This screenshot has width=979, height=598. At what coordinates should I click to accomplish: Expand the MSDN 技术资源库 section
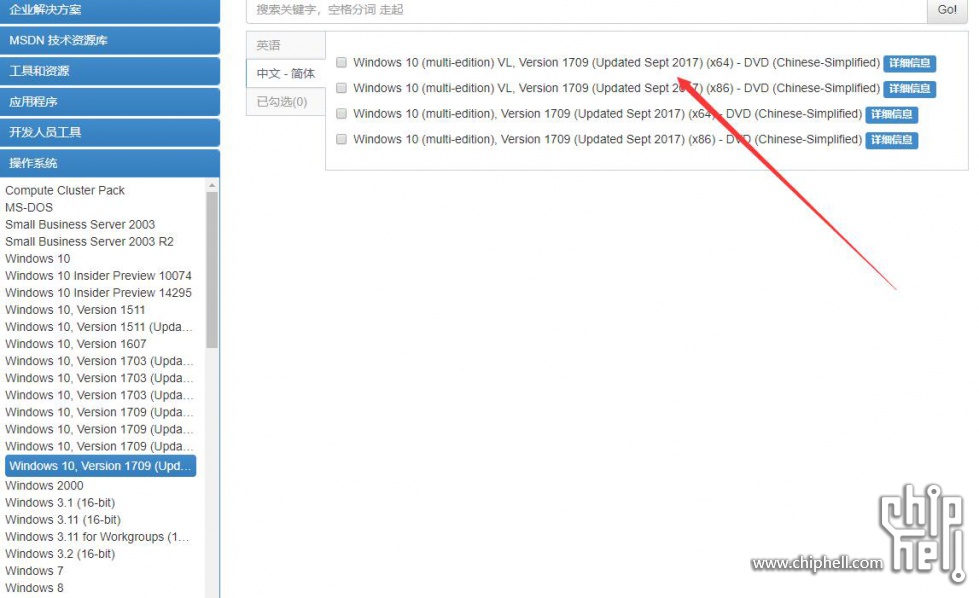click(110, 41)
